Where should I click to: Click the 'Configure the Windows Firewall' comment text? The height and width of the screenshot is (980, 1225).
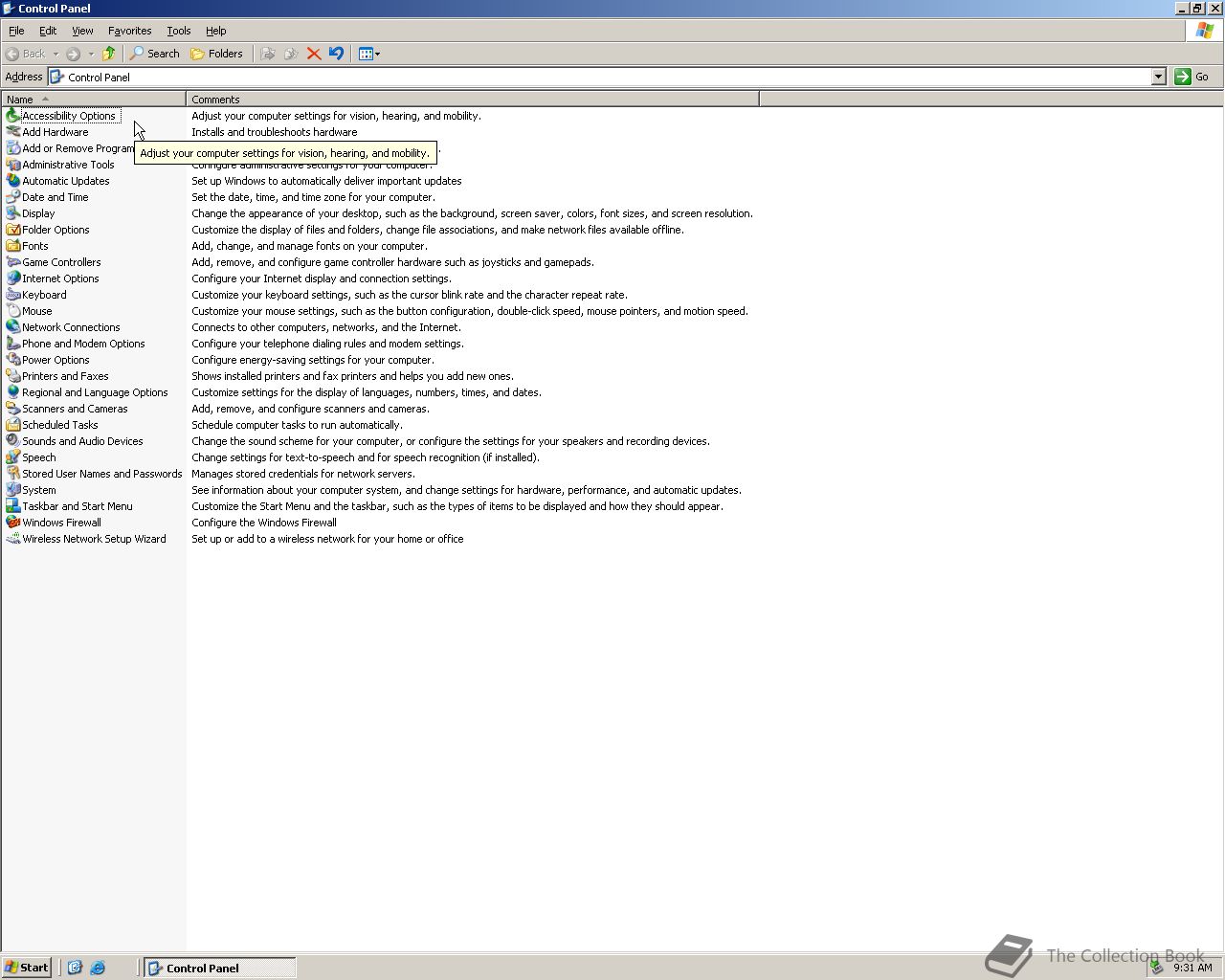[264, 523]
